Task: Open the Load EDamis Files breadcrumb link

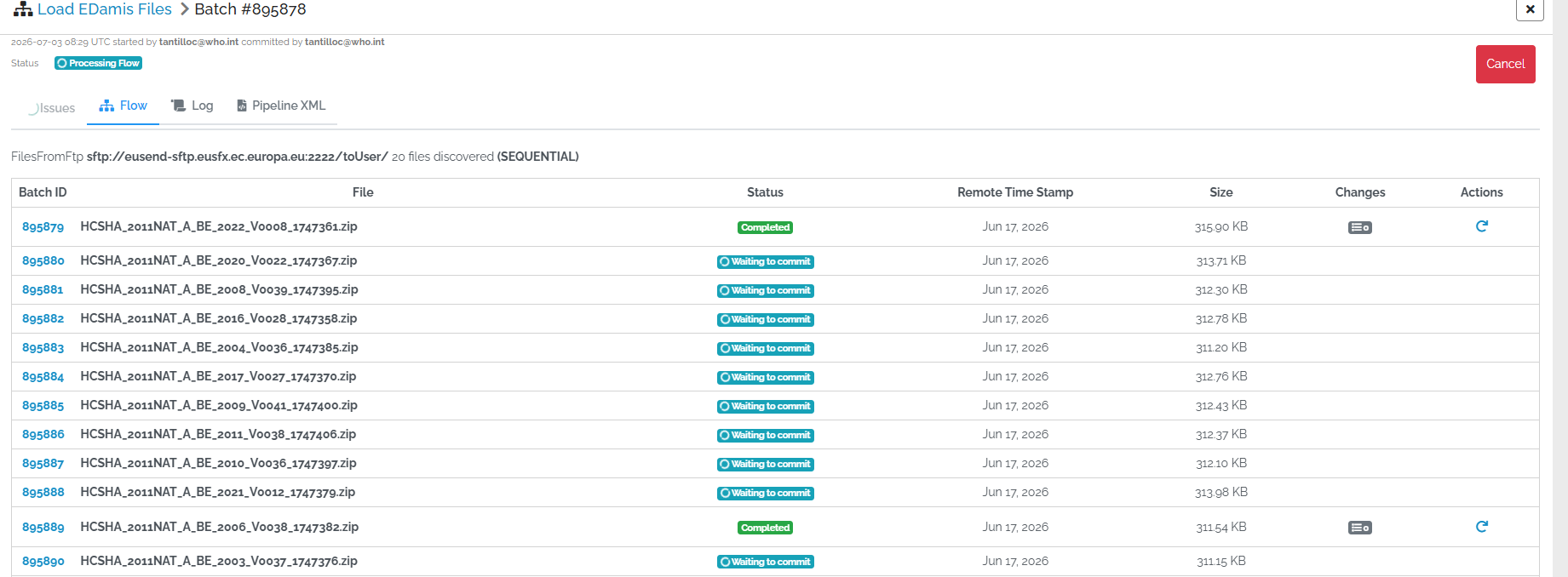Action: [x=105, y=9]
